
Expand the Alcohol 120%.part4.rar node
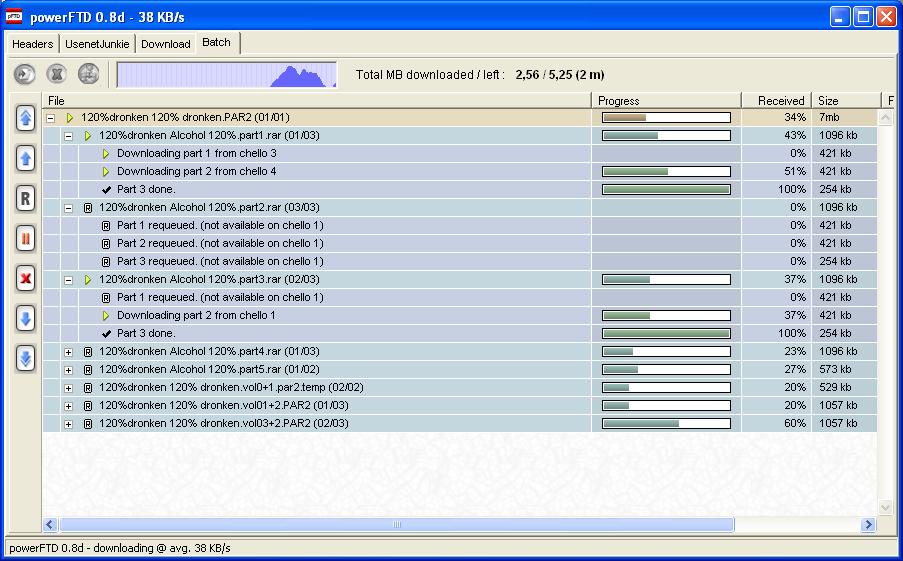[x=69, y=352]
